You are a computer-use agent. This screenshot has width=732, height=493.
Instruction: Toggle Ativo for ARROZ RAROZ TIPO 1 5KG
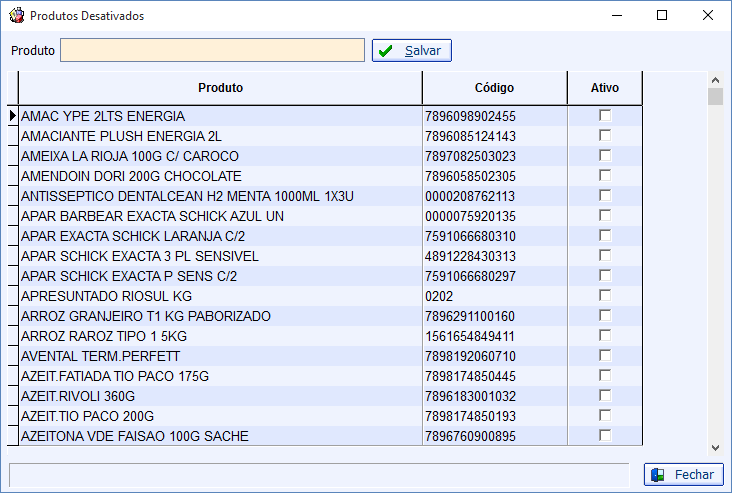click(605, 336)
